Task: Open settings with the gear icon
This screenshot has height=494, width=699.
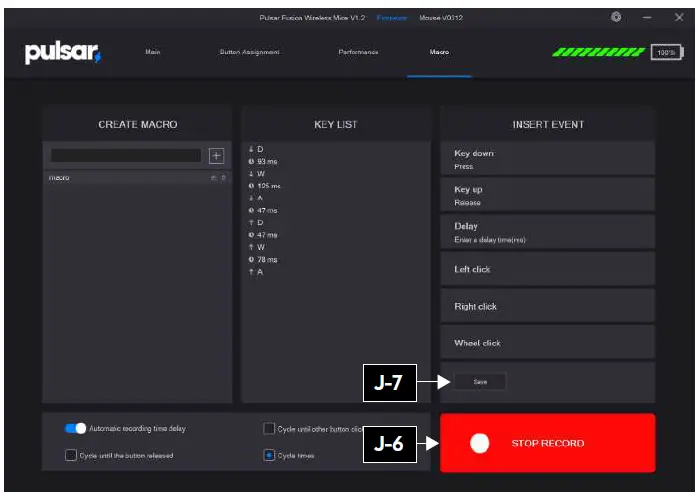Action: point(616,17)
